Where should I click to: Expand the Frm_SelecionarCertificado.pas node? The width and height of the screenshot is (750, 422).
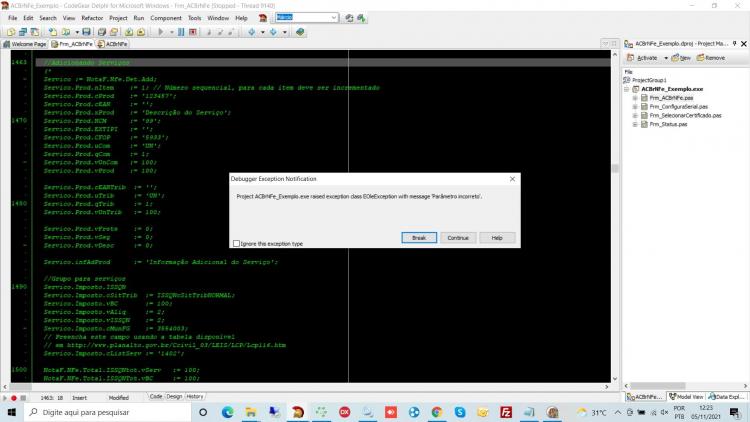[x=635, y=115]
